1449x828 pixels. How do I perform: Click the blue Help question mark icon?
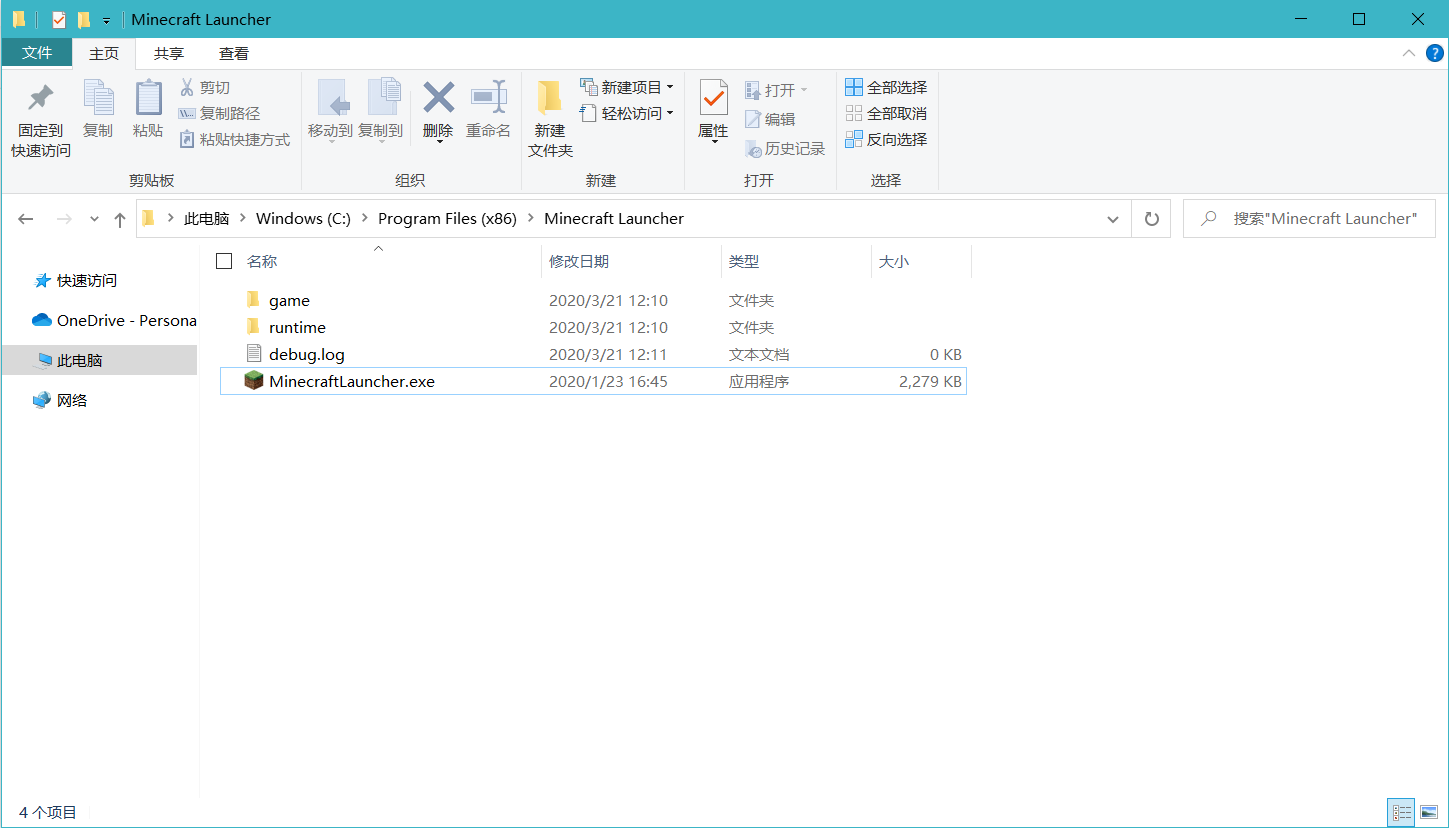[x=1437, y=53]
